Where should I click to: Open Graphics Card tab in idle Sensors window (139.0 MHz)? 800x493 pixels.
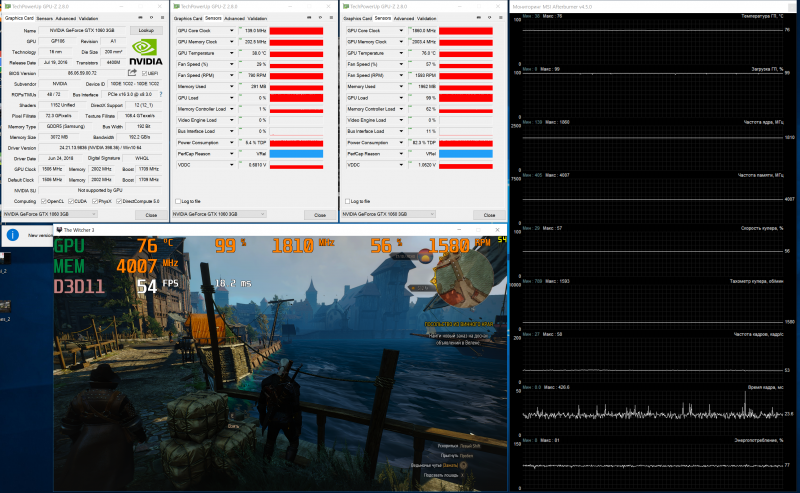coord(188,18)
